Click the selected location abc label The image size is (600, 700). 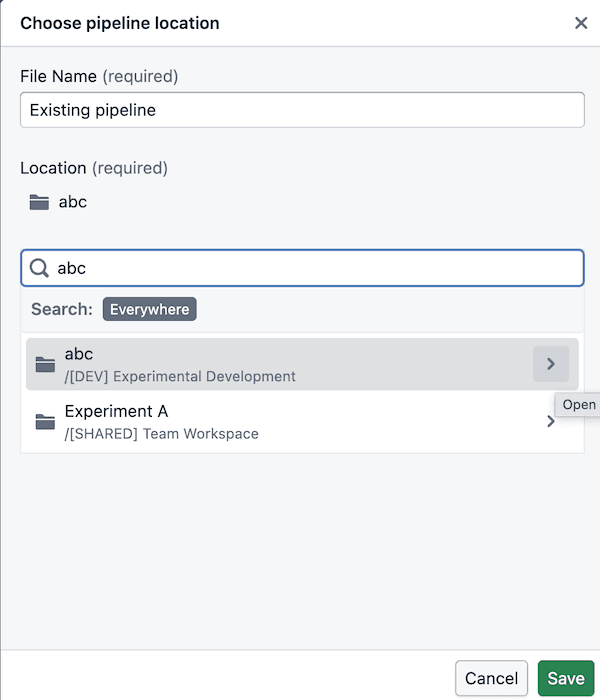point(73,202)
